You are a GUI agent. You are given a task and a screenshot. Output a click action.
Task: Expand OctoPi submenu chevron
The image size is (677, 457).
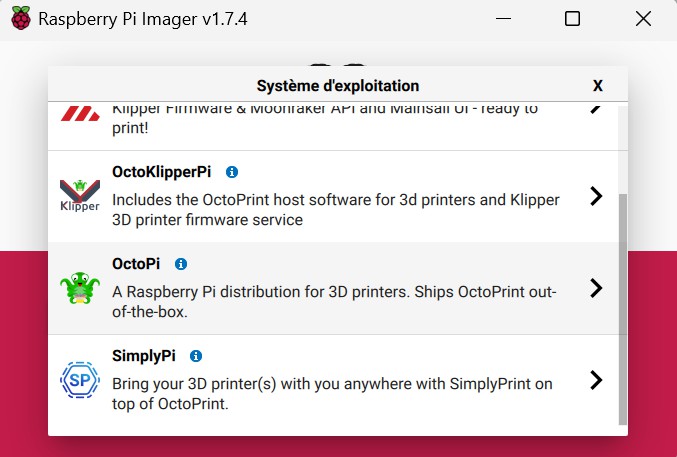(596, 288)
